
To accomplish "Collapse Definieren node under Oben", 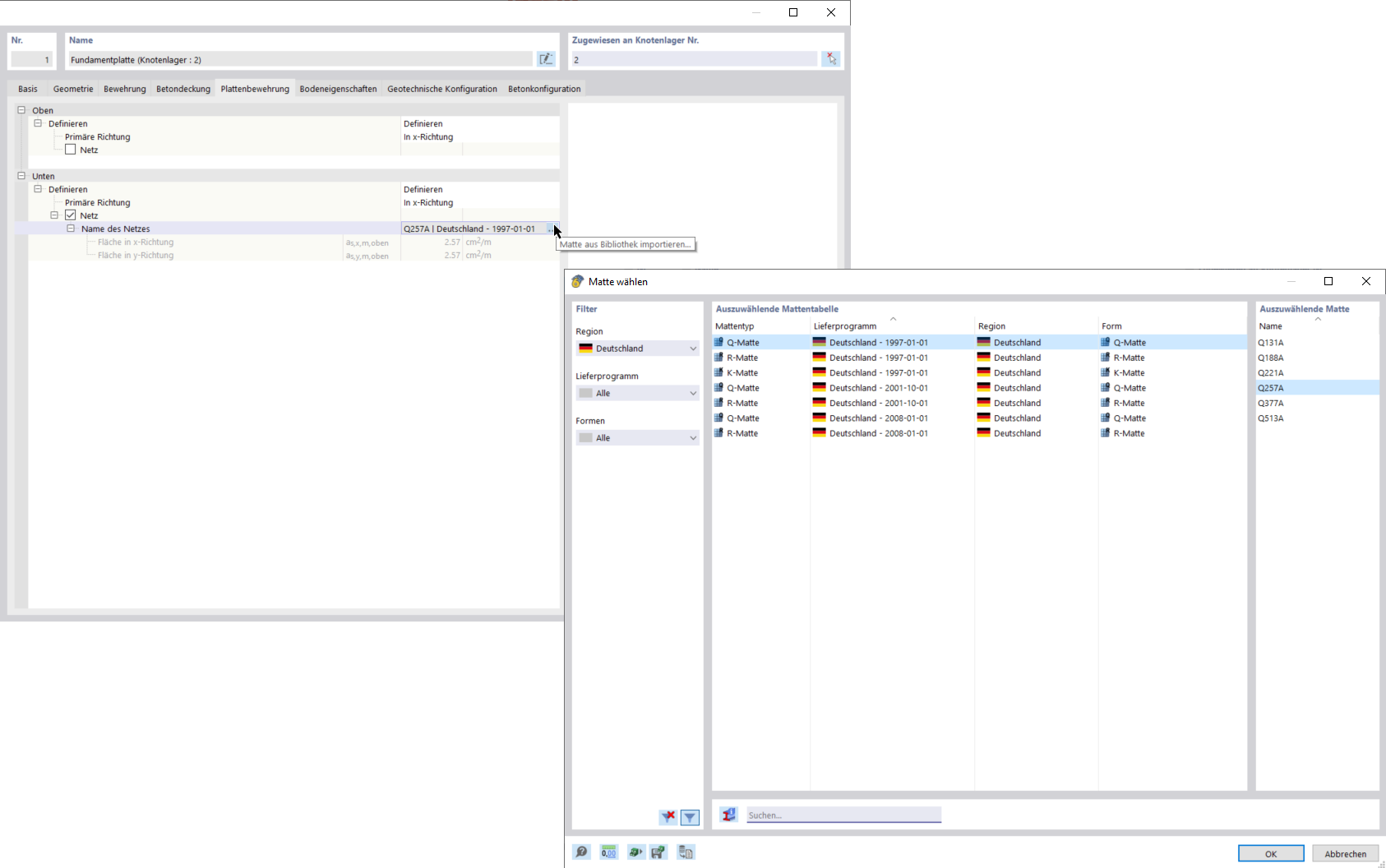I will tap(38, 123).
